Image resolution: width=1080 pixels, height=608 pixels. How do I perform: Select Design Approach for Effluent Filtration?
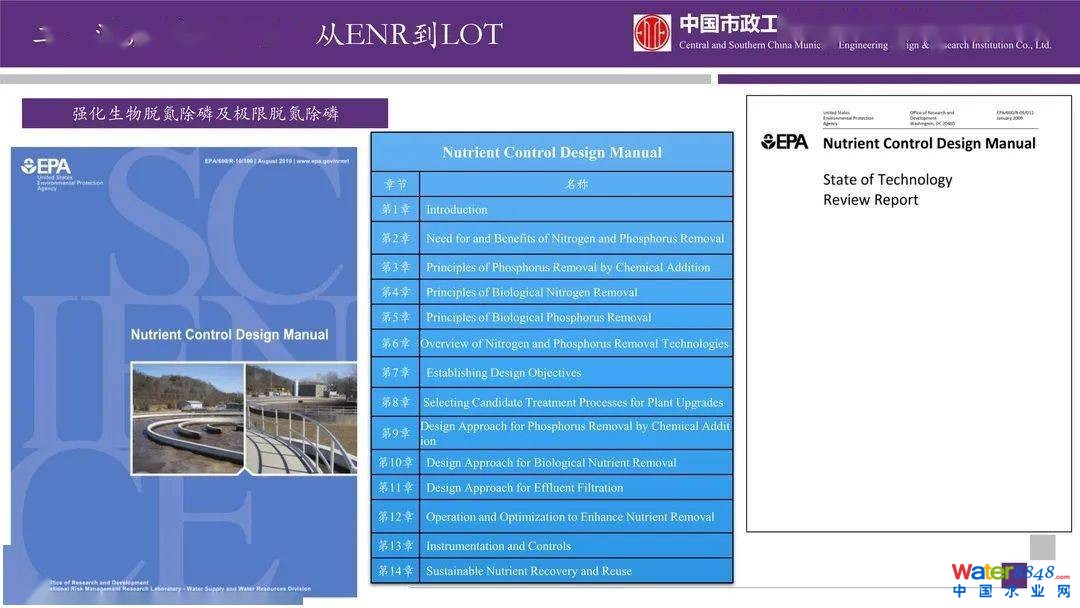[x=524, y=488]
